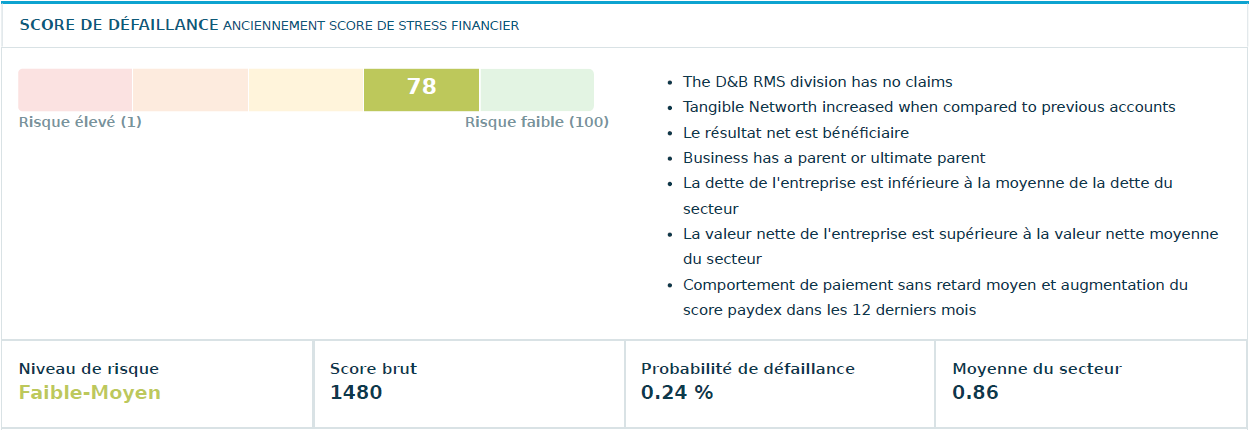Viewport: 1251px width, 430px height.
Task: Select the pale yellow score segment
Action: [x=305, y=90]
